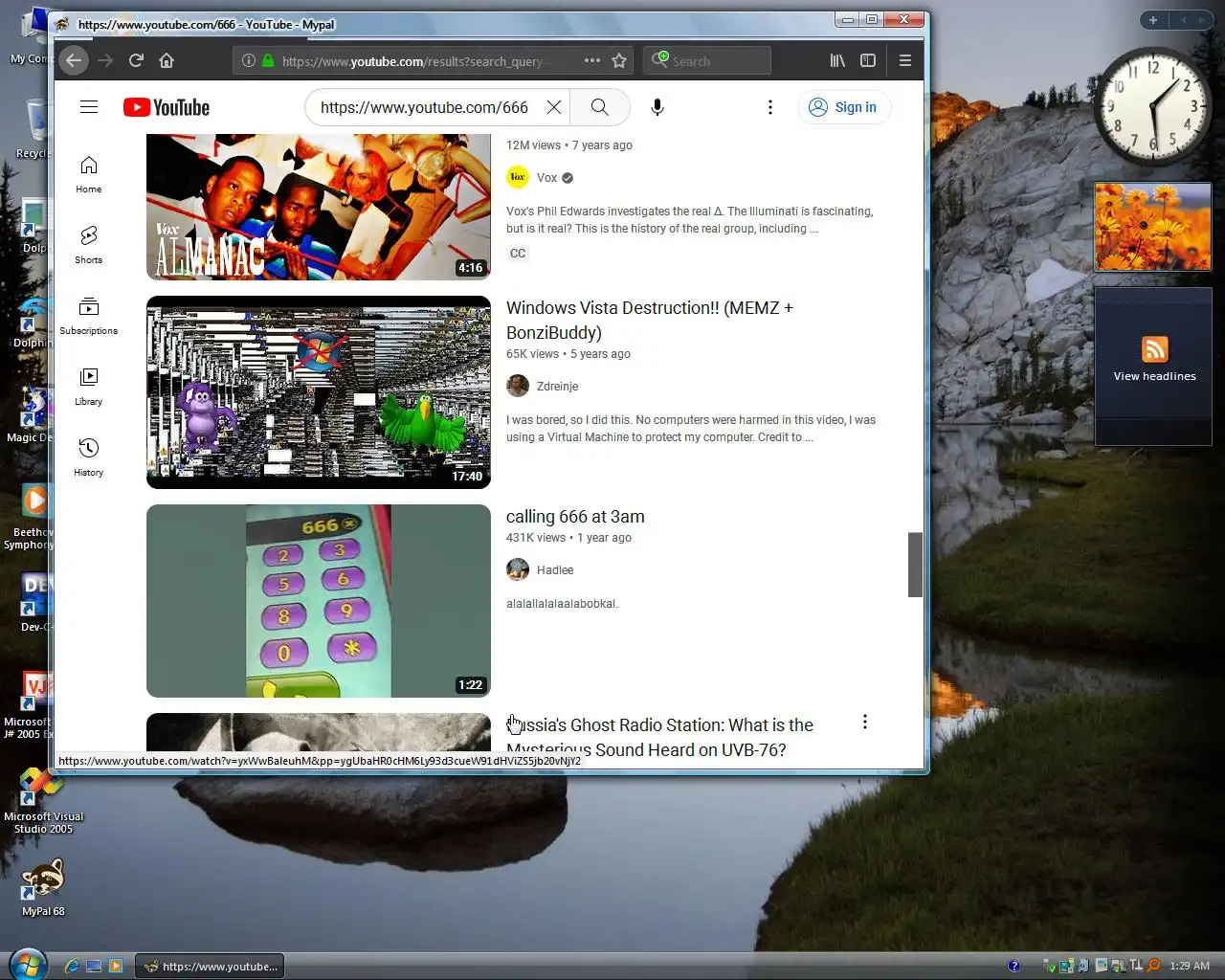The height and width of the screenshot is (980, 1225).
Task: Click the Vox channel avatar
Action: tap(518, 177)
